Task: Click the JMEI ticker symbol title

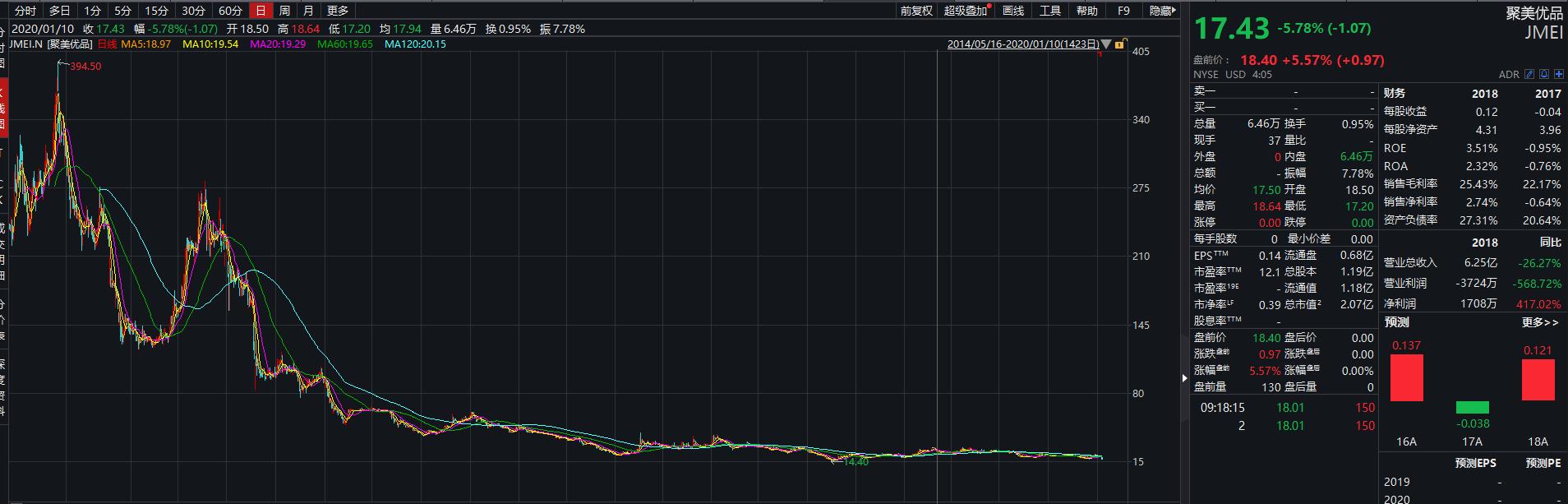Action: point(1543,33)
